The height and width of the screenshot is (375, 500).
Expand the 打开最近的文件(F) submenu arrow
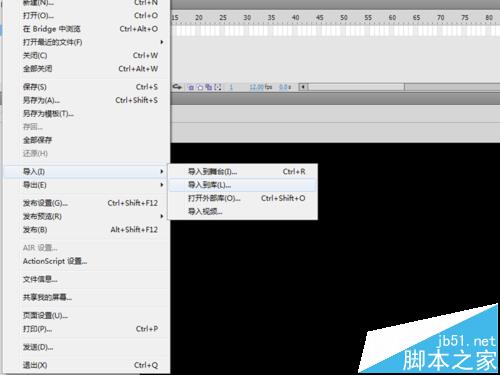coord(162,42)
